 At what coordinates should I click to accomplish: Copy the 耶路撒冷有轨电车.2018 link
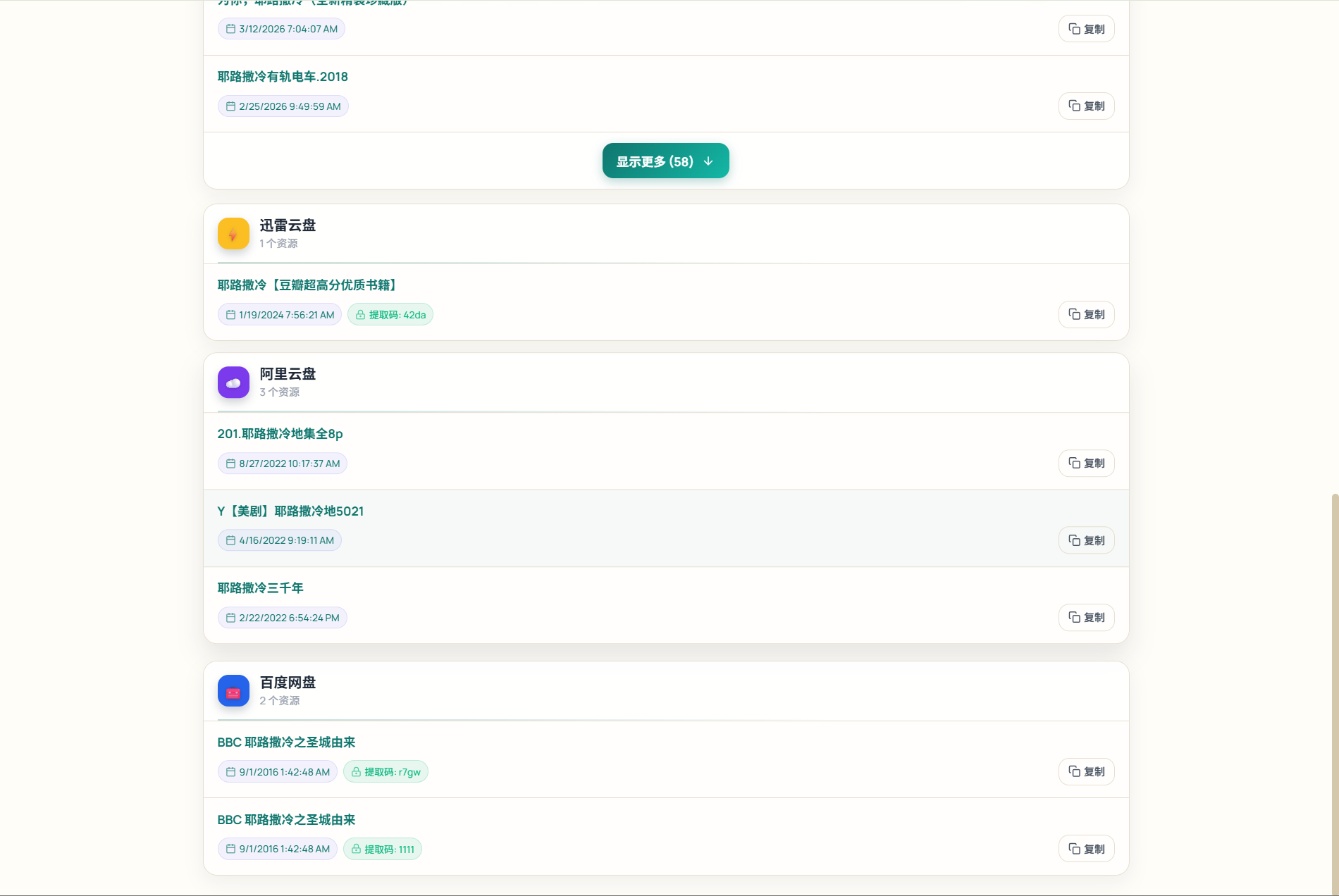pyautogui.click(x=1086, y=106)
